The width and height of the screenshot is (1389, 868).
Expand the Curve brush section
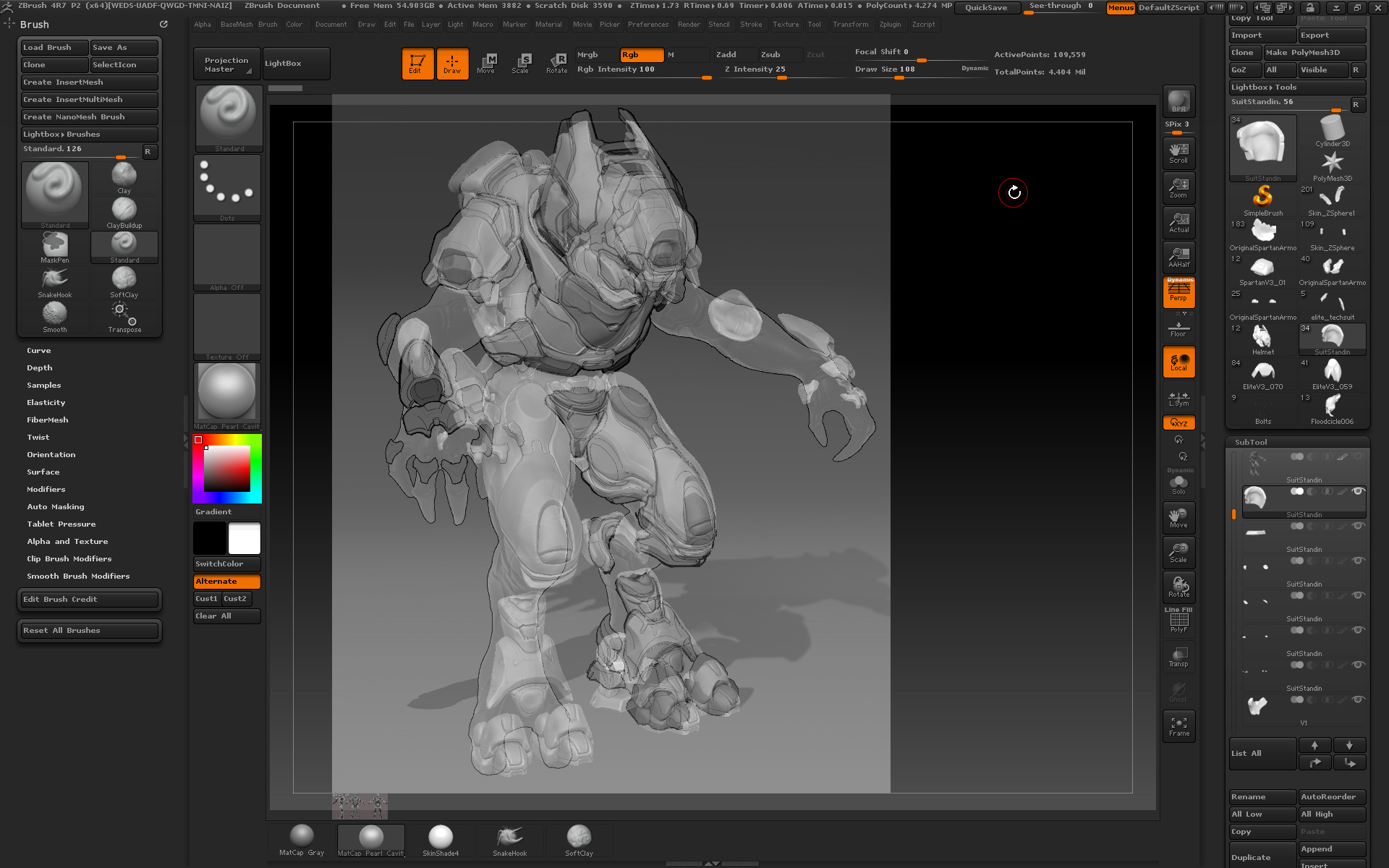click(38, 350)
